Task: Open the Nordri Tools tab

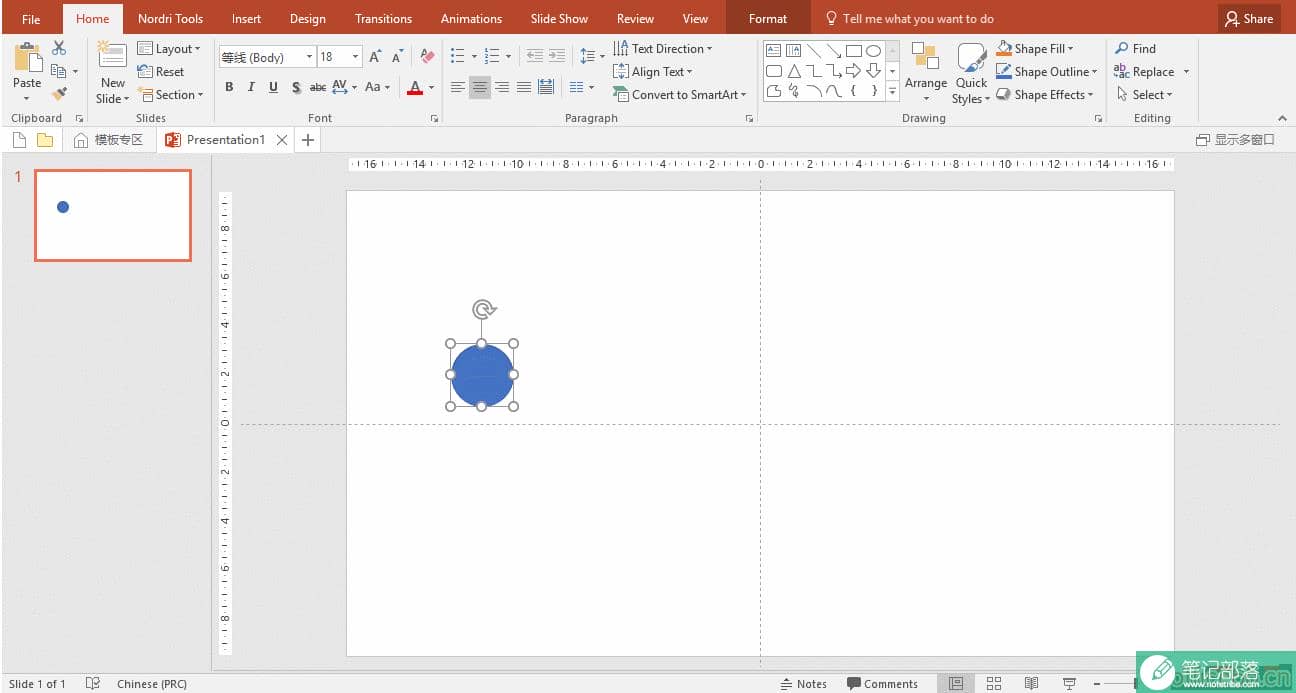Action: coord(170,18)
